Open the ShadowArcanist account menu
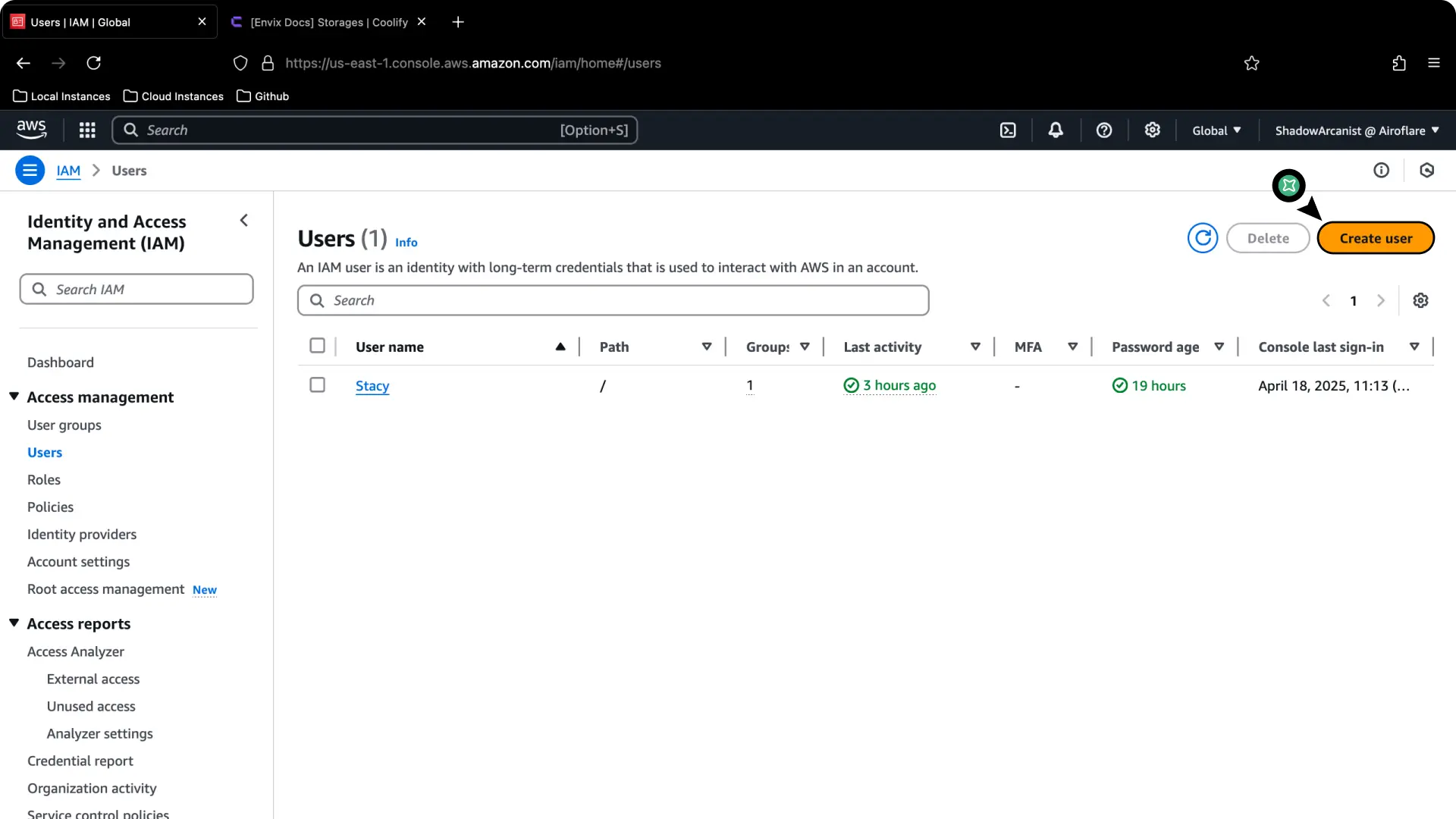 click(x=1356, y=130)
